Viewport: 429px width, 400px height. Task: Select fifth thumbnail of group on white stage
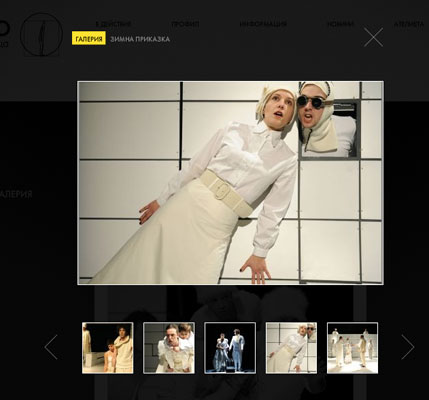352,348
